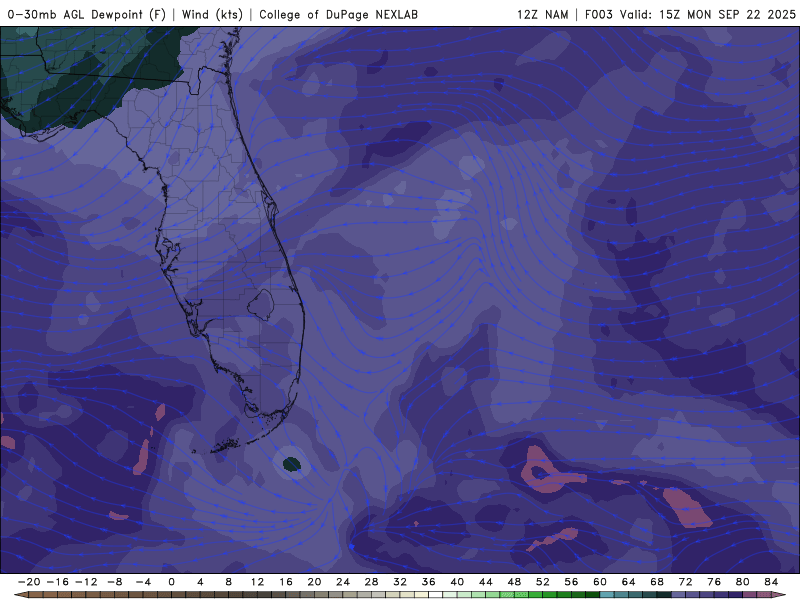The width and height of the screenshot is (800, 600).
Task: Click the 52 label on the color scale
Action: [543, 582]
